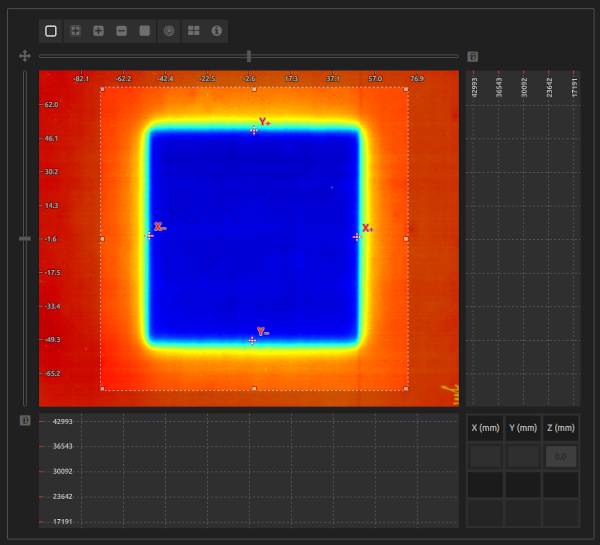Click the 62.0 label on vertical axis
This screenshot has height=545, width=600.
pos(51,104)
